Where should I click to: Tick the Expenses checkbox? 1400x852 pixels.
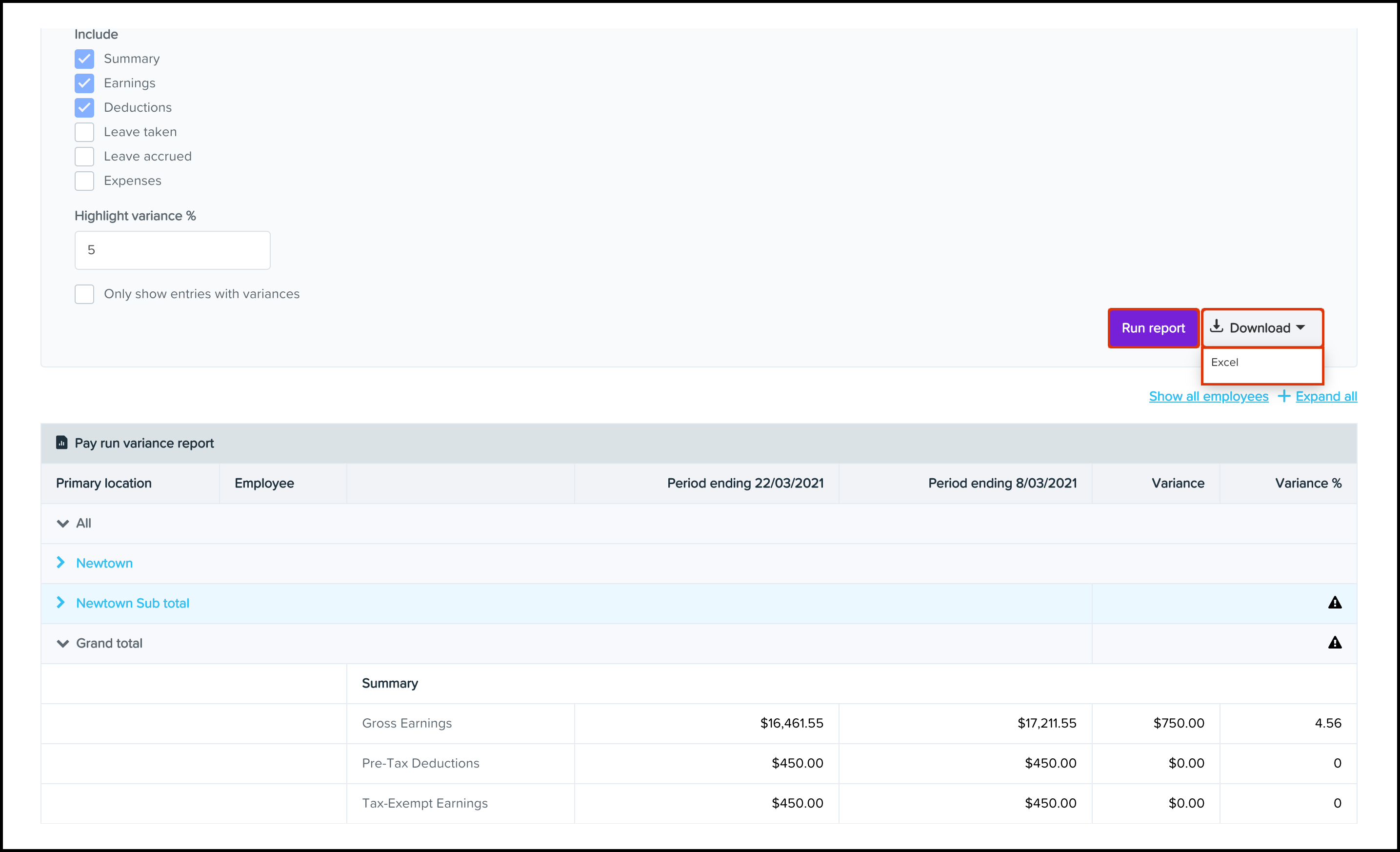pyautogui.click(x=84, y=181)
